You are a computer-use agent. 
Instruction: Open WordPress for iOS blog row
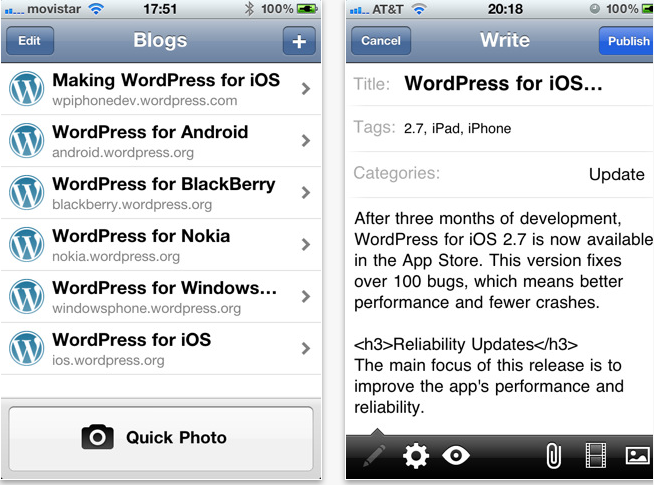(161, 349)
